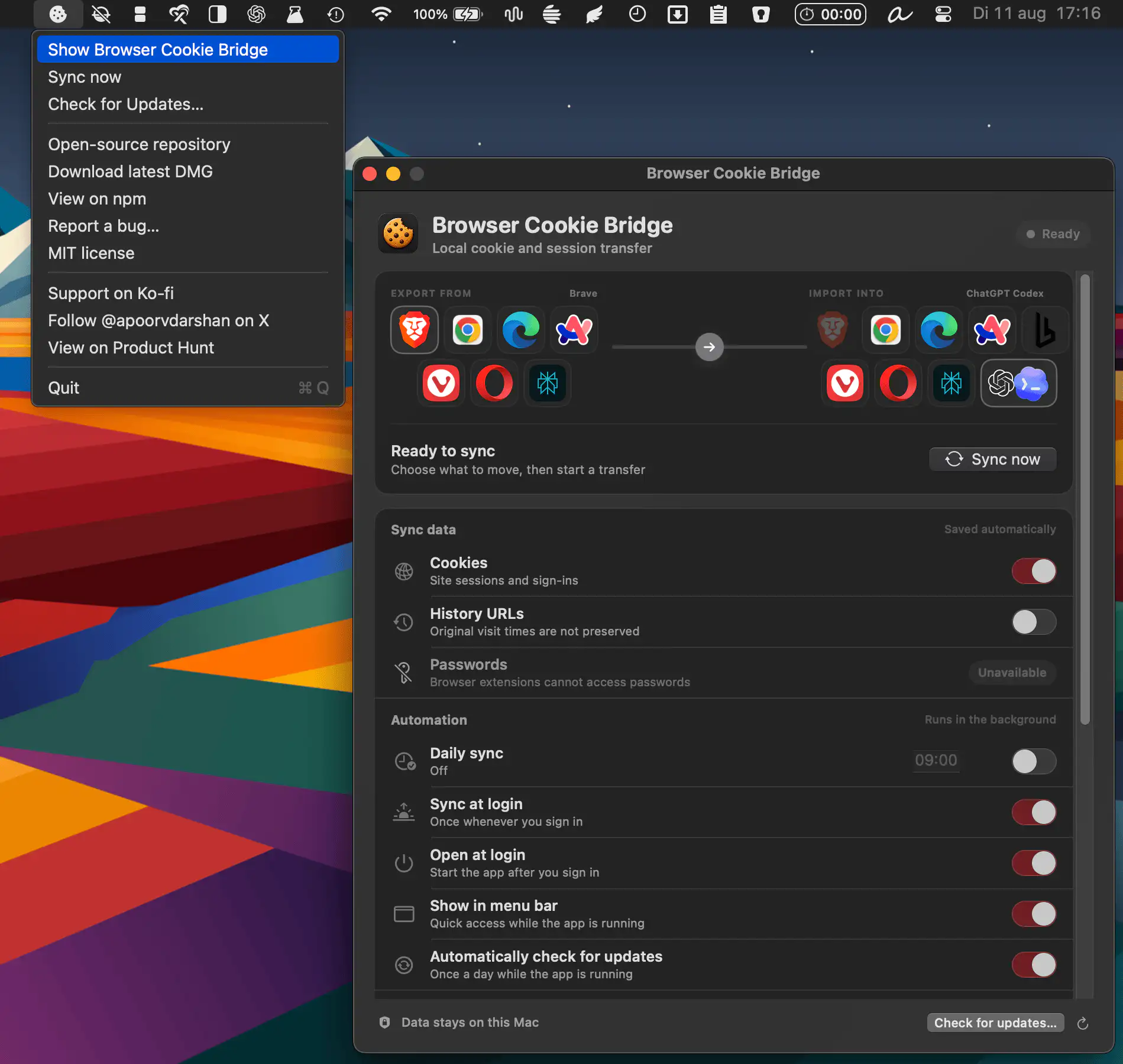Select the Arc browser icon under Export From
Screen dimensions: 1123x1064
[x=574, y=330]
